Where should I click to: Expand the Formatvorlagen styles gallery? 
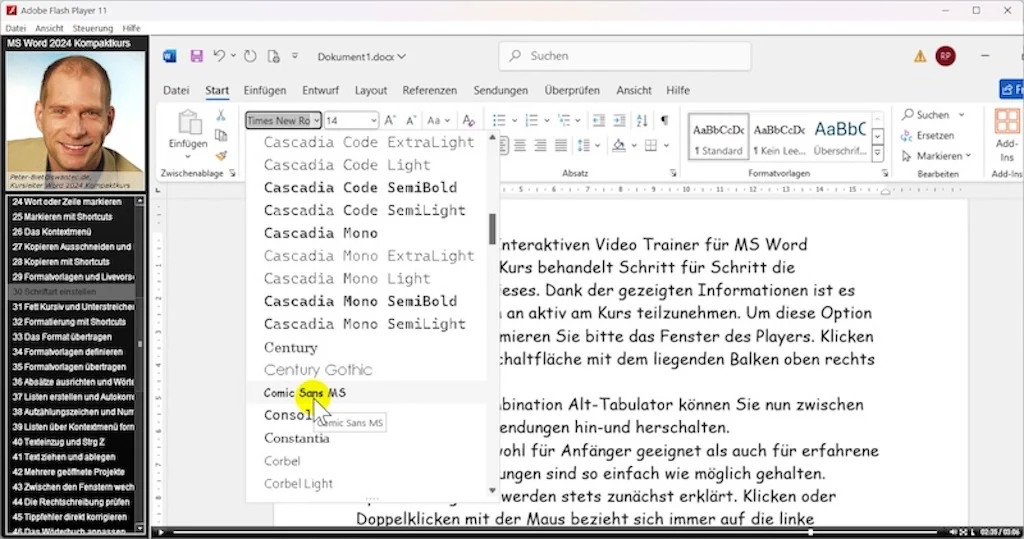click(x=878, y=153)
